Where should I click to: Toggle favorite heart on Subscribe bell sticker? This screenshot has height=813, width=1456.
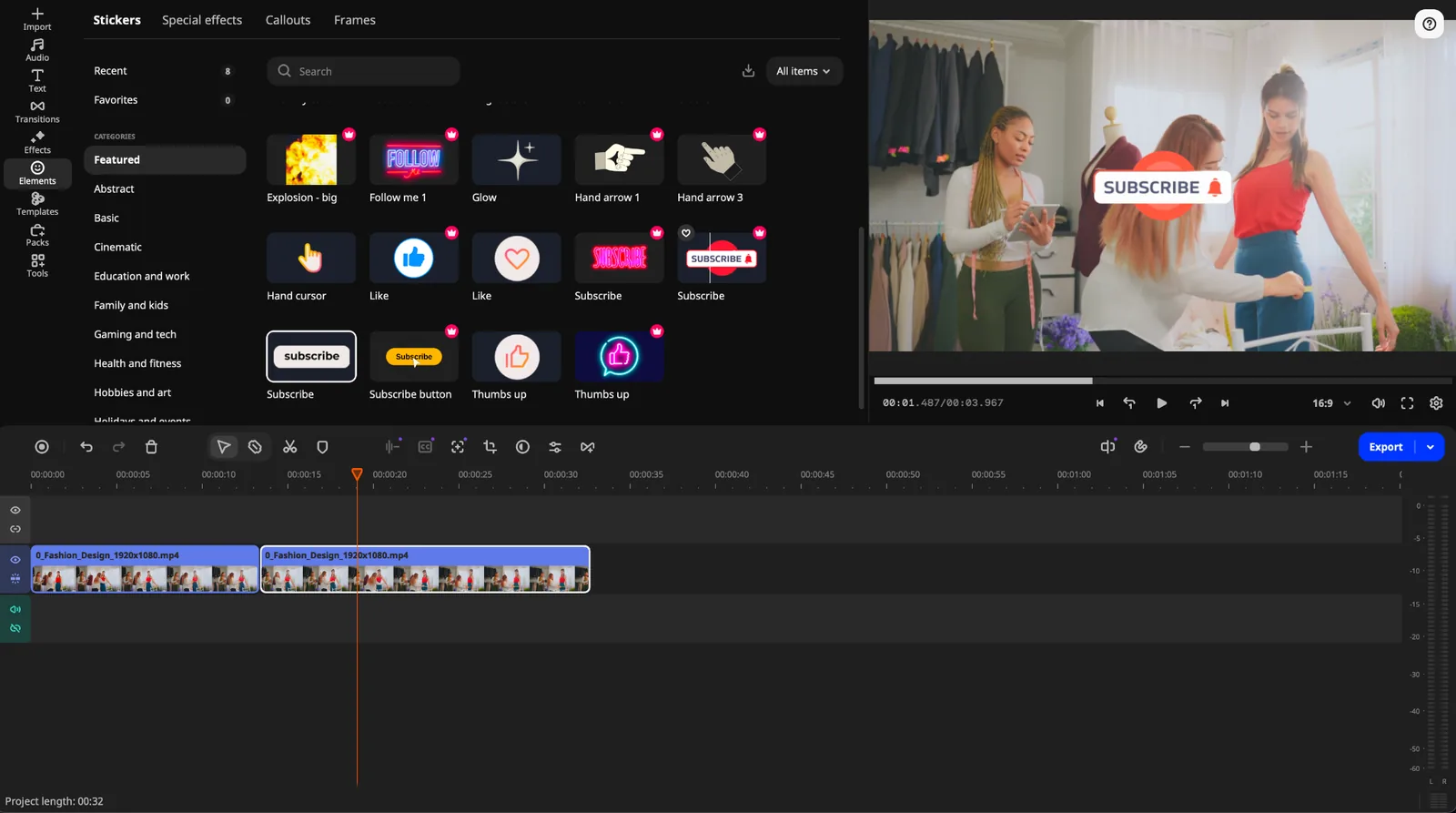click(686, 233)
